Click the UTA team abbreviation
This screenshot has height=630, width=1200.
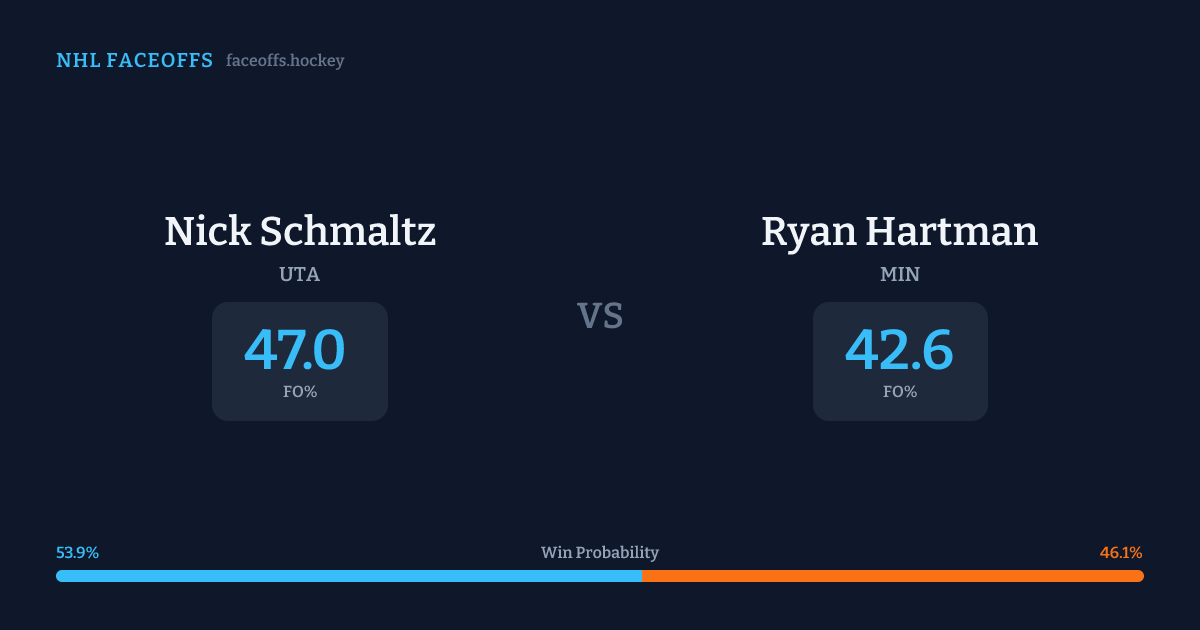pyautogui.click(x=300, y=275)
